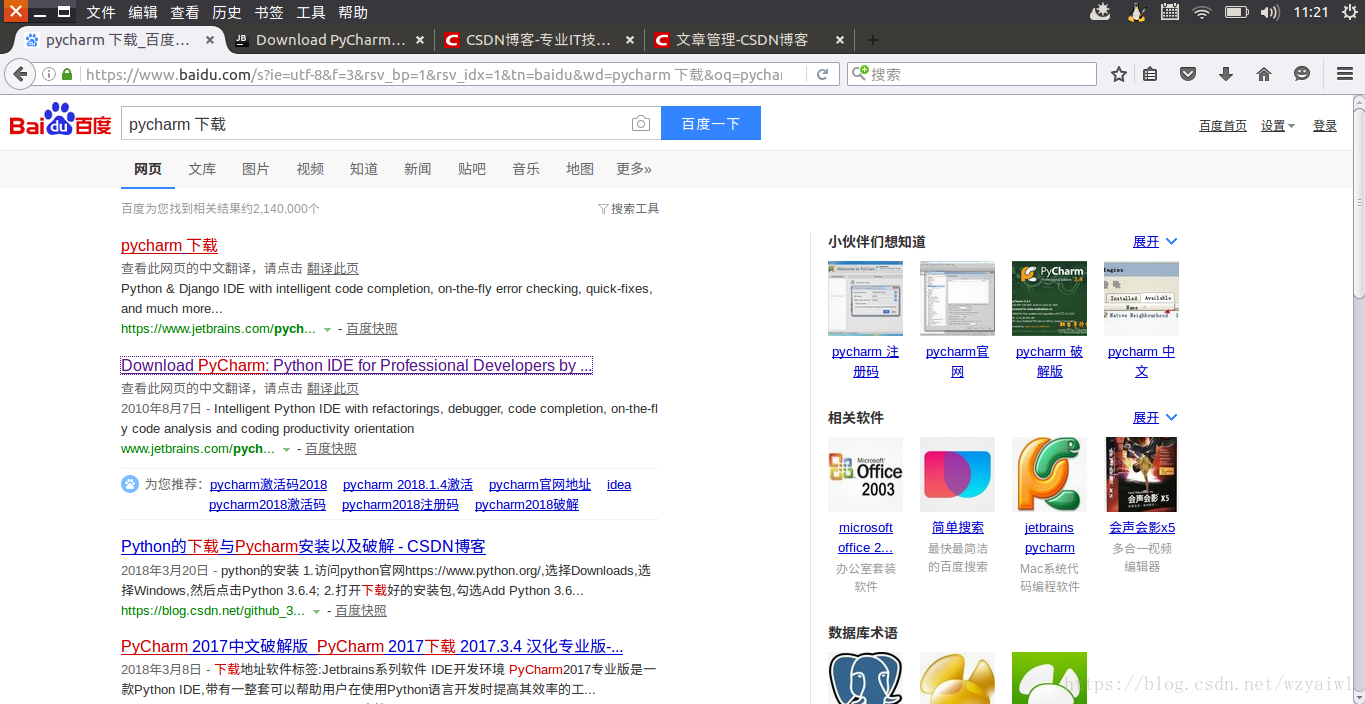Click 会声会影x5 software thumbnail
Image resolution: width=1365 pixels, height=704 pixels.
click(x=1141, y=475)
